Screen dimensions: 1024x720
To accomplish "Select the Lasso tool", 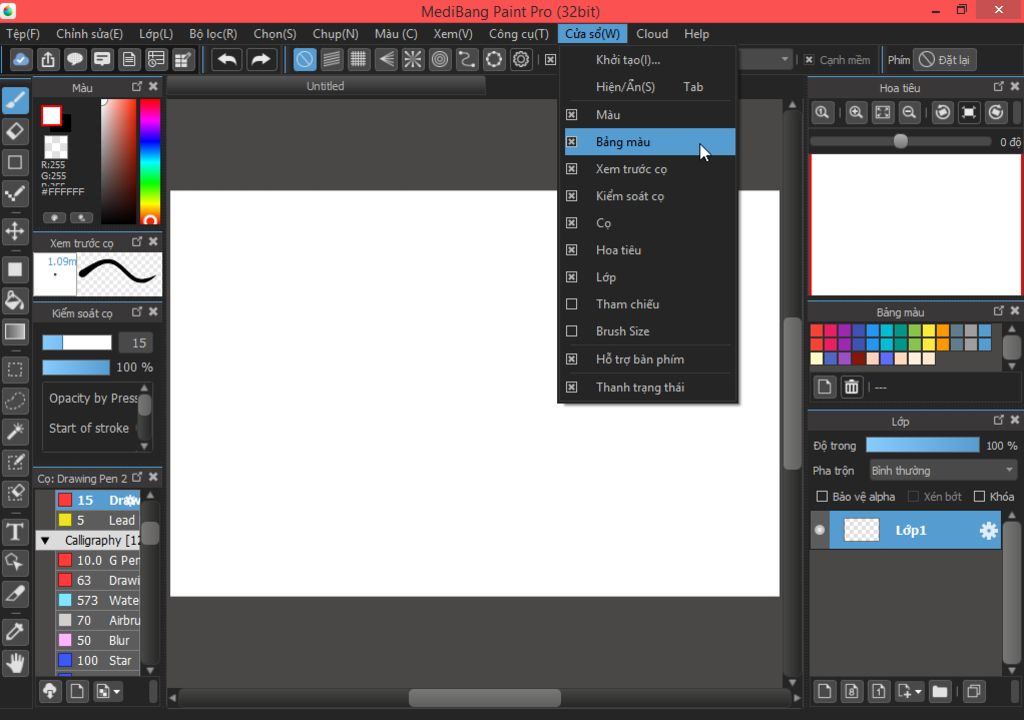I will pyautogui.click(x=15, y=400).
